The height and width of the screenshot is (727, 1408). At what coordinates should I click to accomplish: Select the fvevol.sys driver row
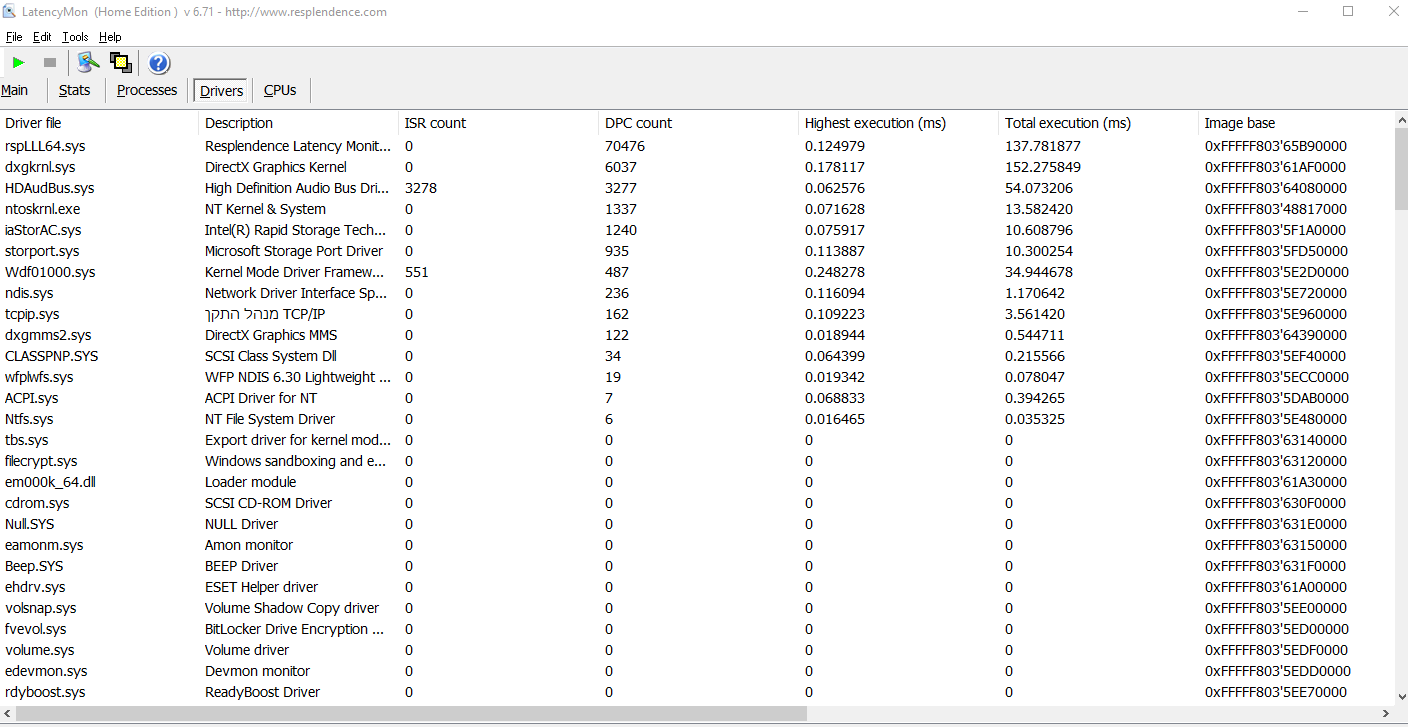696,629
